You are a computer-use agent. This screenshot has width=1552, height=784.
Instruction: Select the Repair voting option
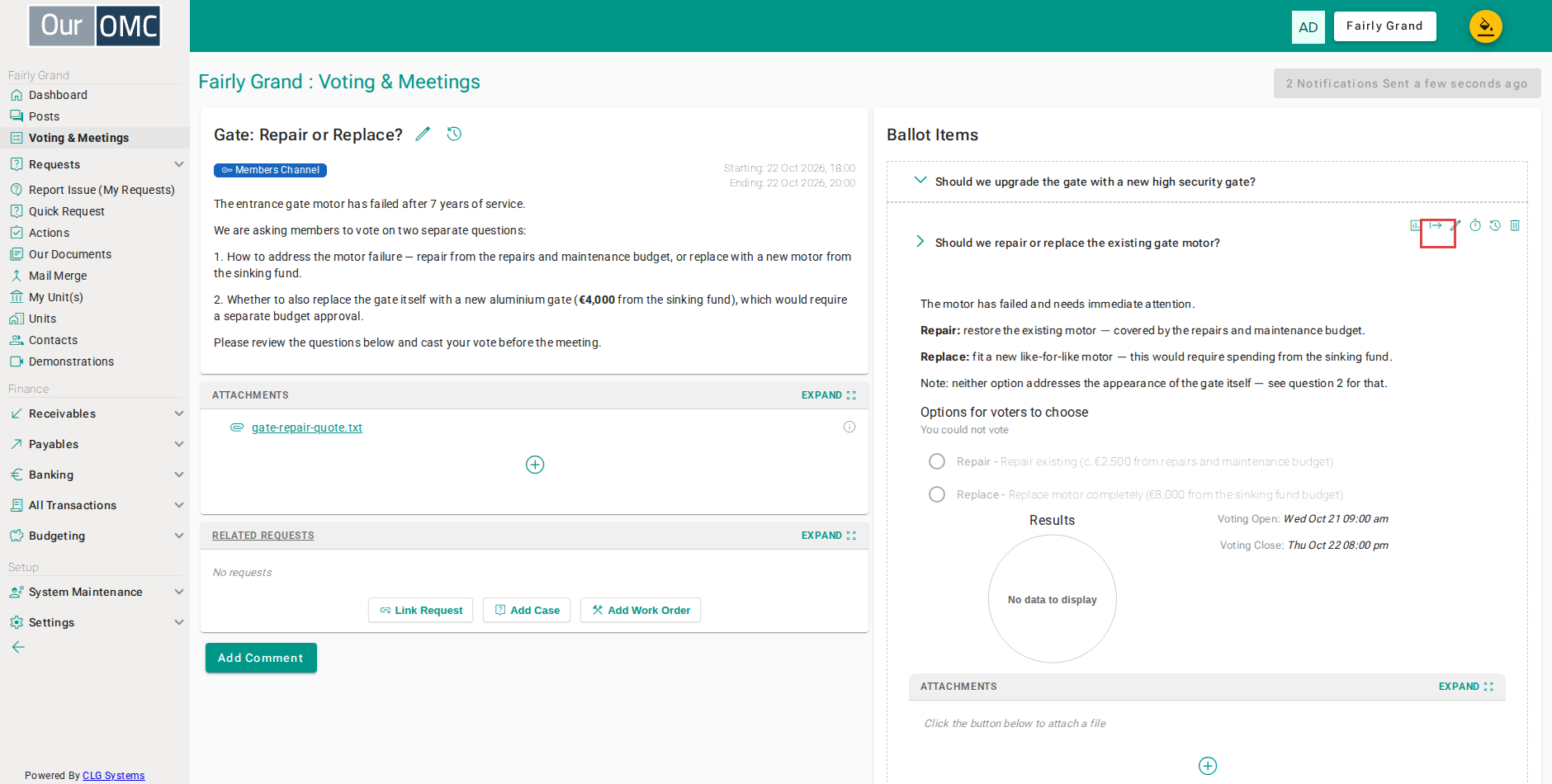pyautogui.click(x=937, y=461)
